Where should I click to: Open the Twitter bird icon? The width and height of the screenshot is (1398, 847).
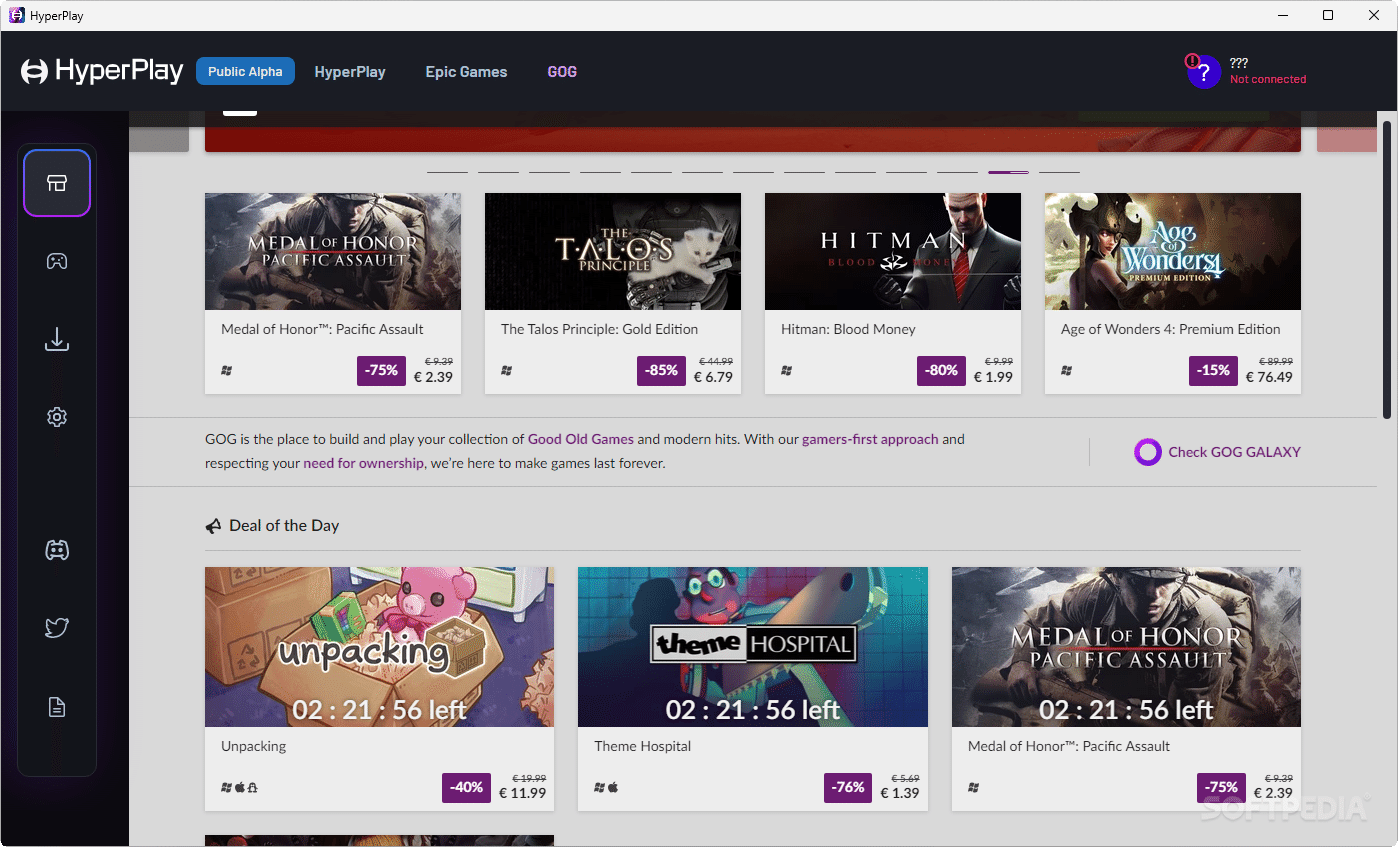coord(57,628)
